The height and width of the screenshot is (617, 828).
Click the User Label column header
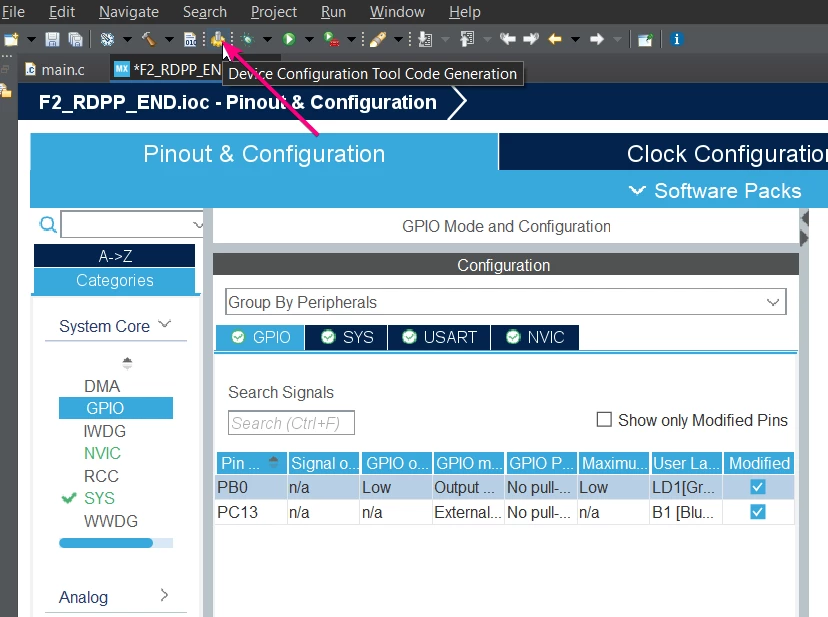tap(686, 463)
